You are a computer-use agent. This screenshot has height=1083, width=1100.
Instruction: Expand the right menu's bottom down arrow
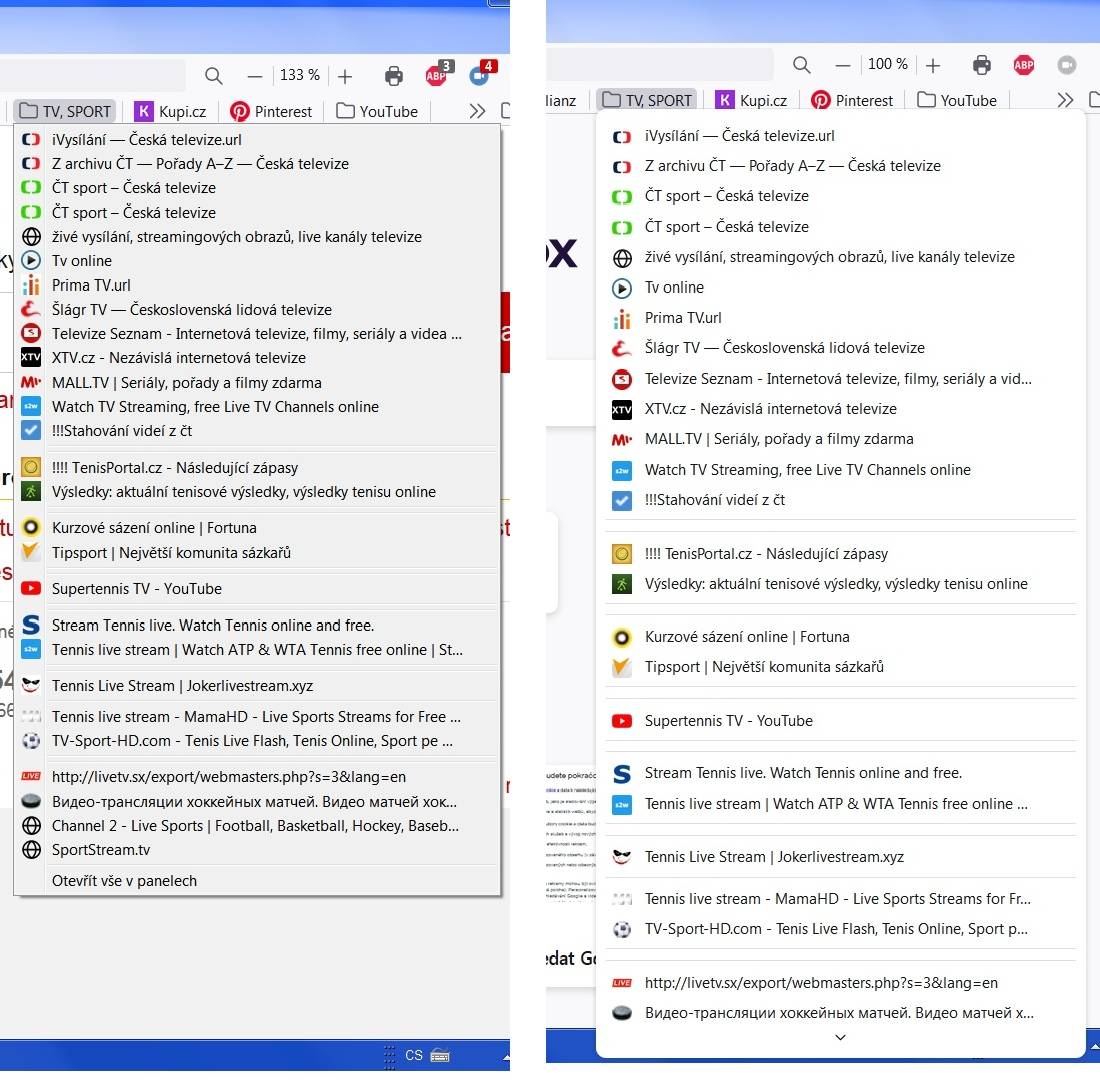(x=840, y=1037)
